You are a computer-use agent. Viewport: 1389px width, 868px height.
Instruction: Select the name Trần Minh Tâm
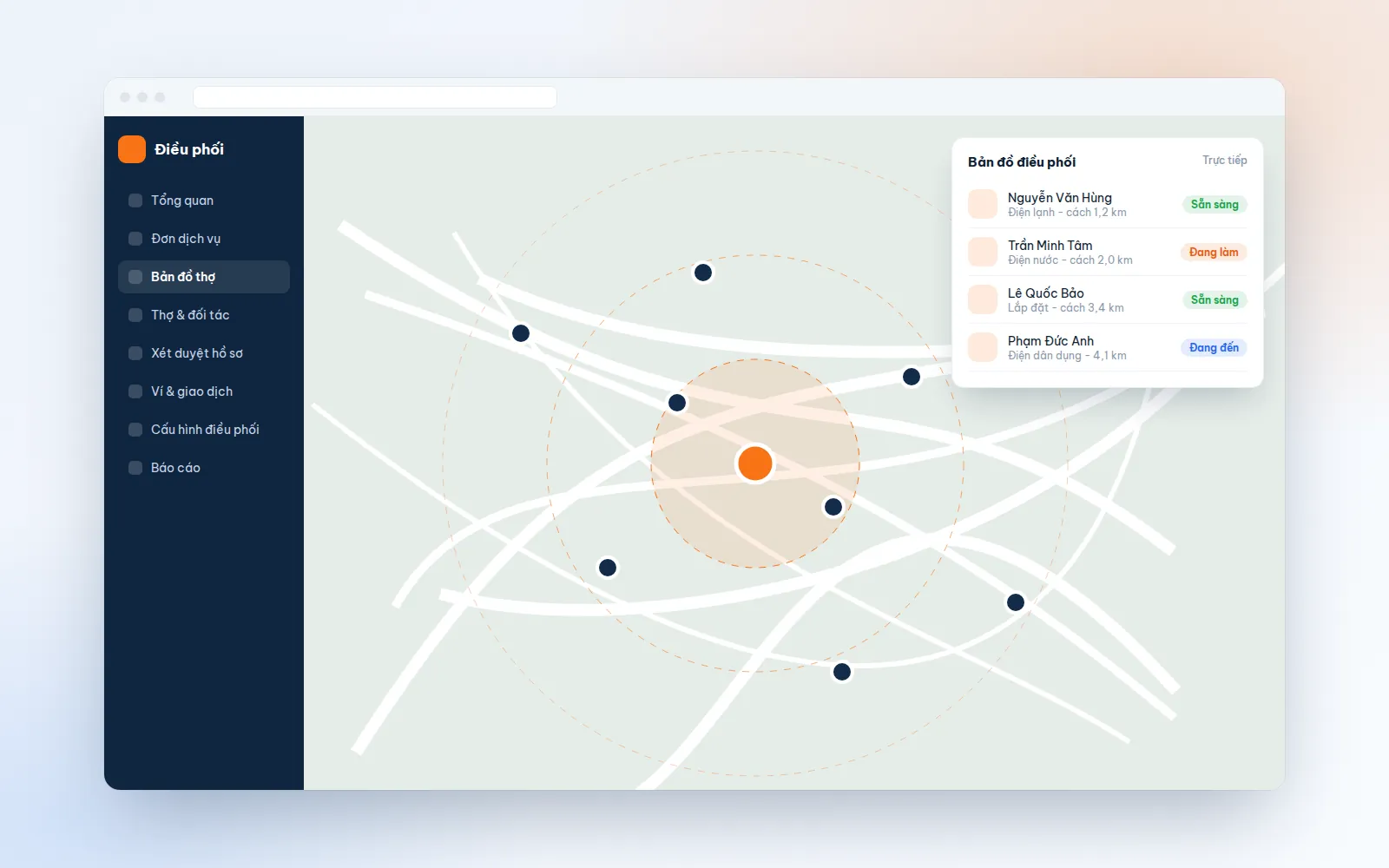pyautogui.click(x=1050, y=246)
